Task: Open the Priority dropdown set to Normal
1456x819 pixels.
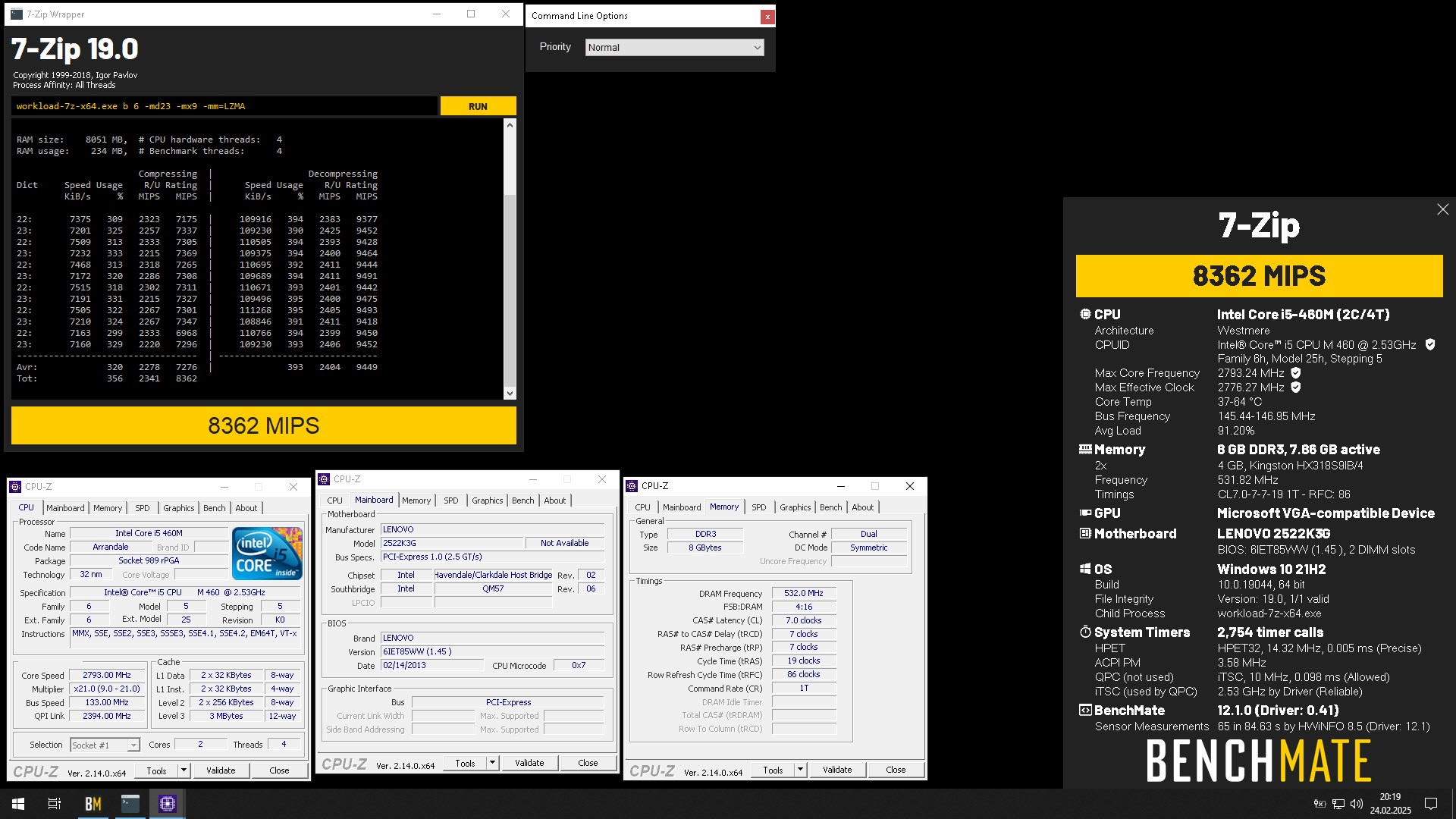Action: tap(674, 47)
